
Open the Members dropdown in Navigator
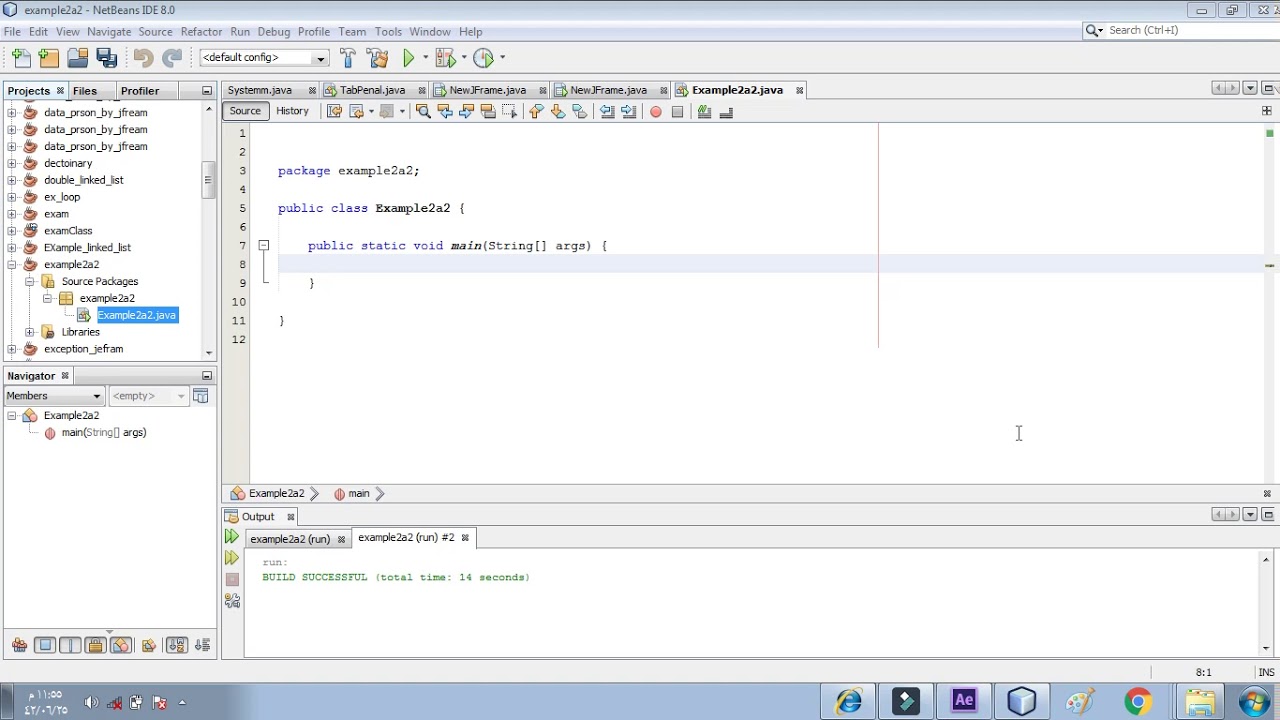(54, 396)
